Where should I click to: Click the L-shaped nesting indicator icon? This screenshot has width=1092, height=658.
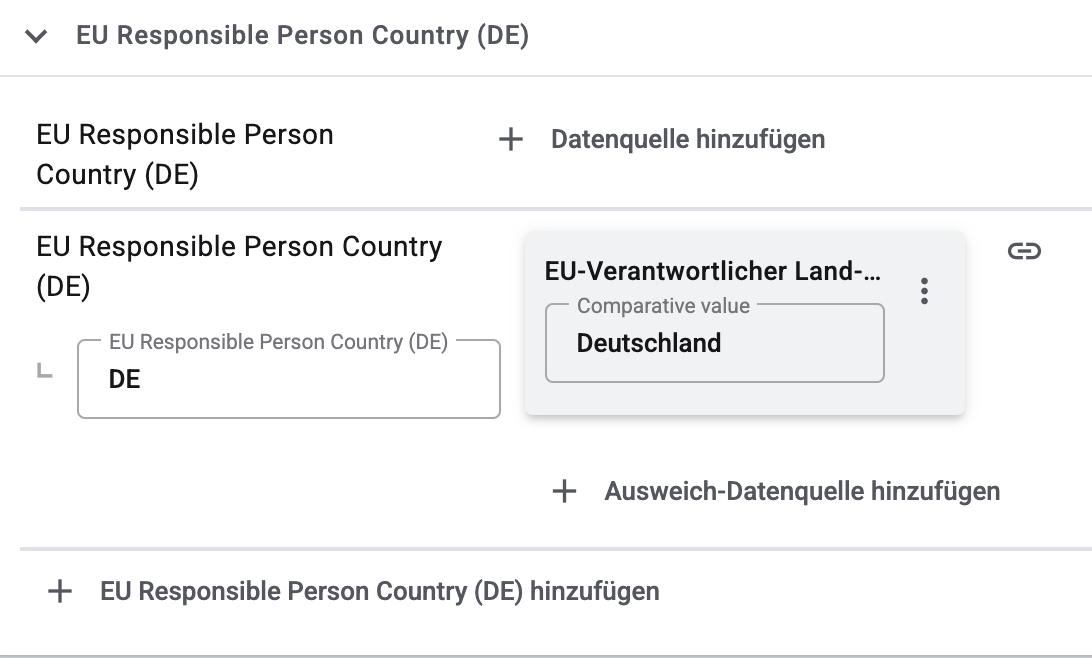tap(44, 372)
